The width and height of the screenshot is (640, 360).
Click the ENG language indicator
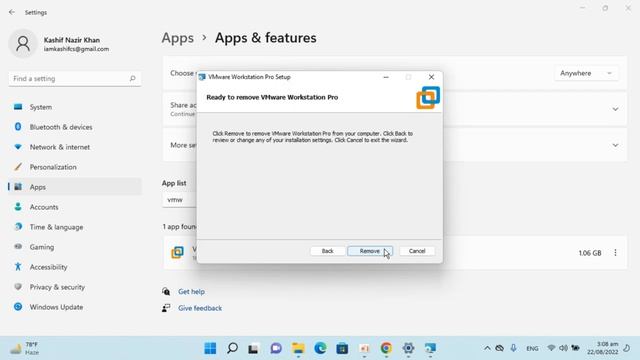click(532, 349)
